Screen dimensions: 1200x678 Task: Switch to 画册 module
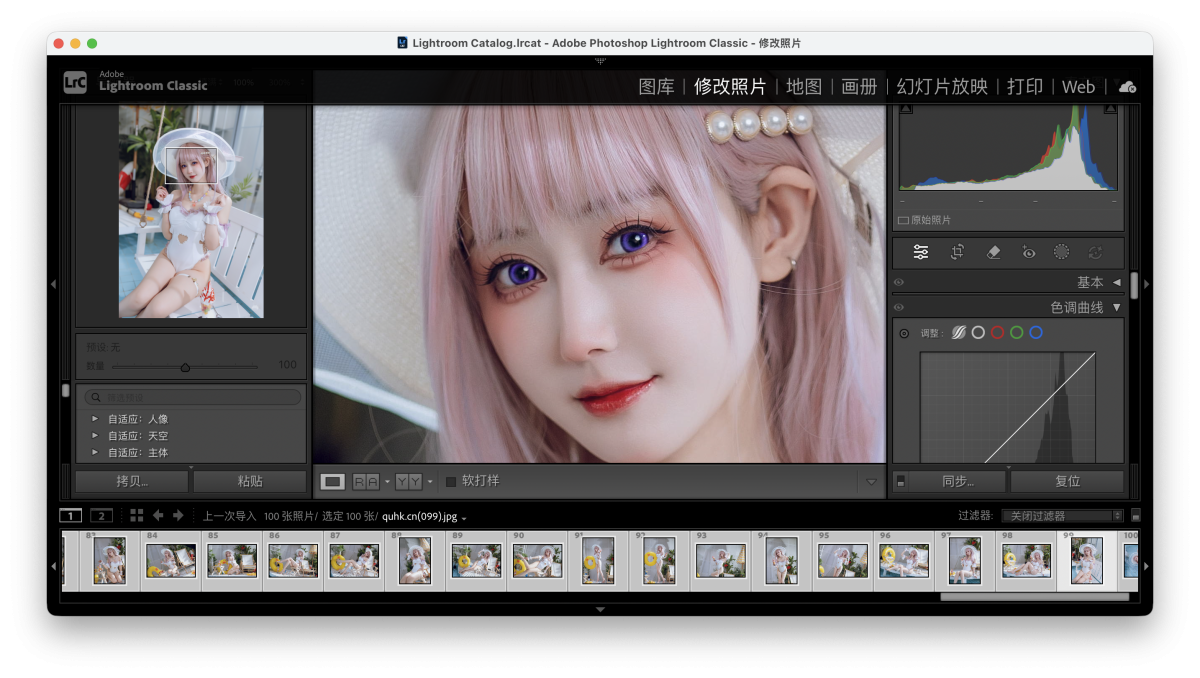[x=859, y=86]
